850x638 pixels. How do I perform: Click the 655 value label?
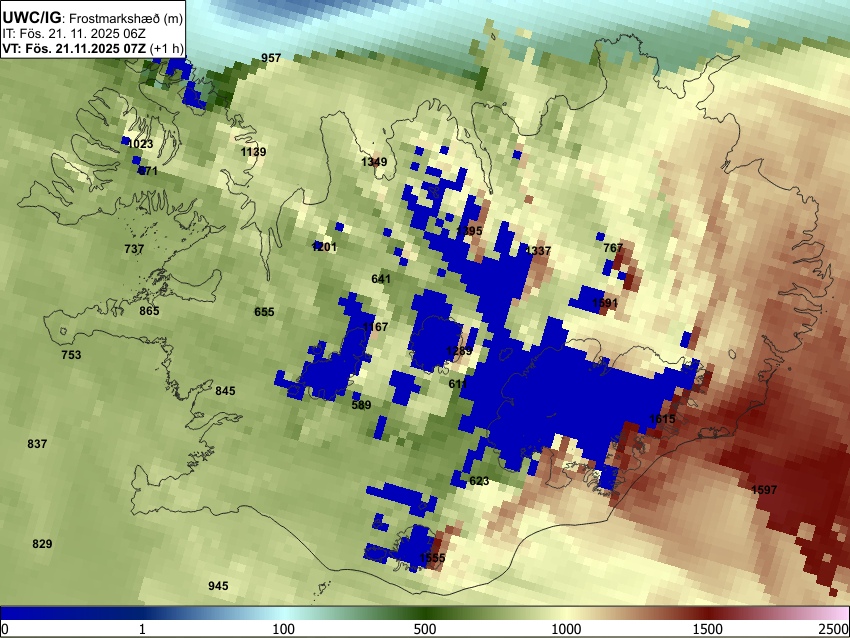click(264, 312)
